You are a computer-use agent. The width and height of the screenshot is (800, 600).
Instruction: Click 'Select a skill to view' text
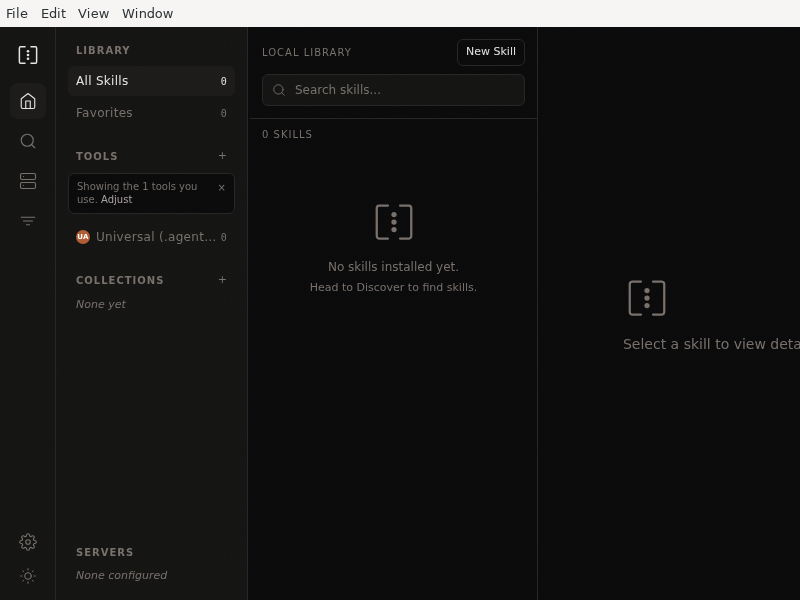coord(711,344)
